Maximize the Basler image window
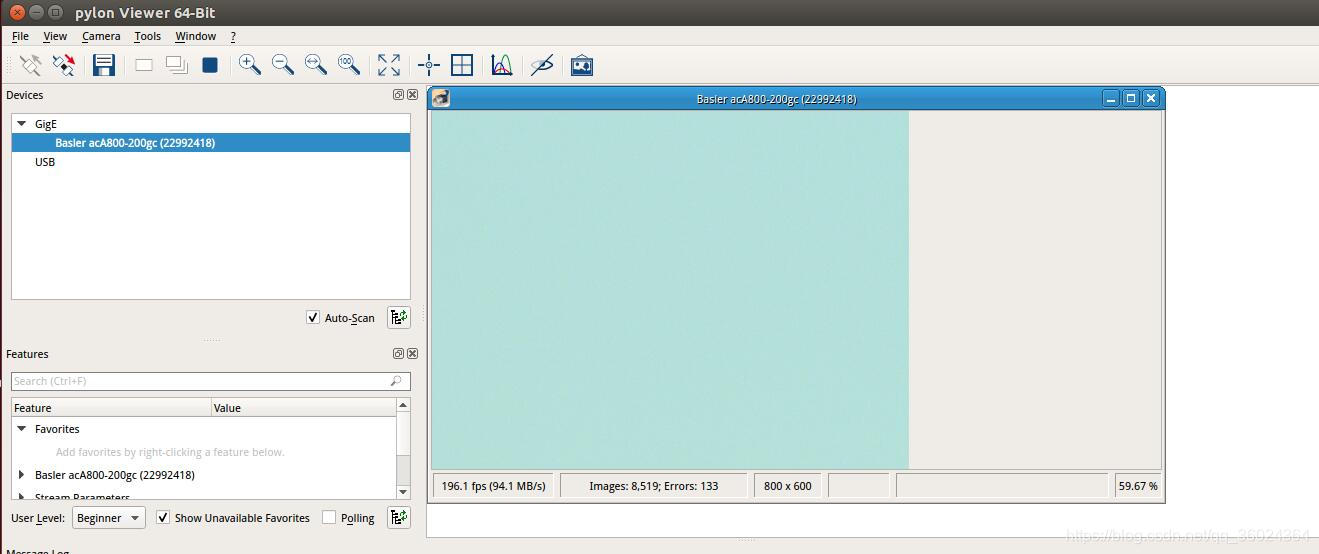Screen dimensions: 1319x554 pyautogui.click(x=1131, y=98)
